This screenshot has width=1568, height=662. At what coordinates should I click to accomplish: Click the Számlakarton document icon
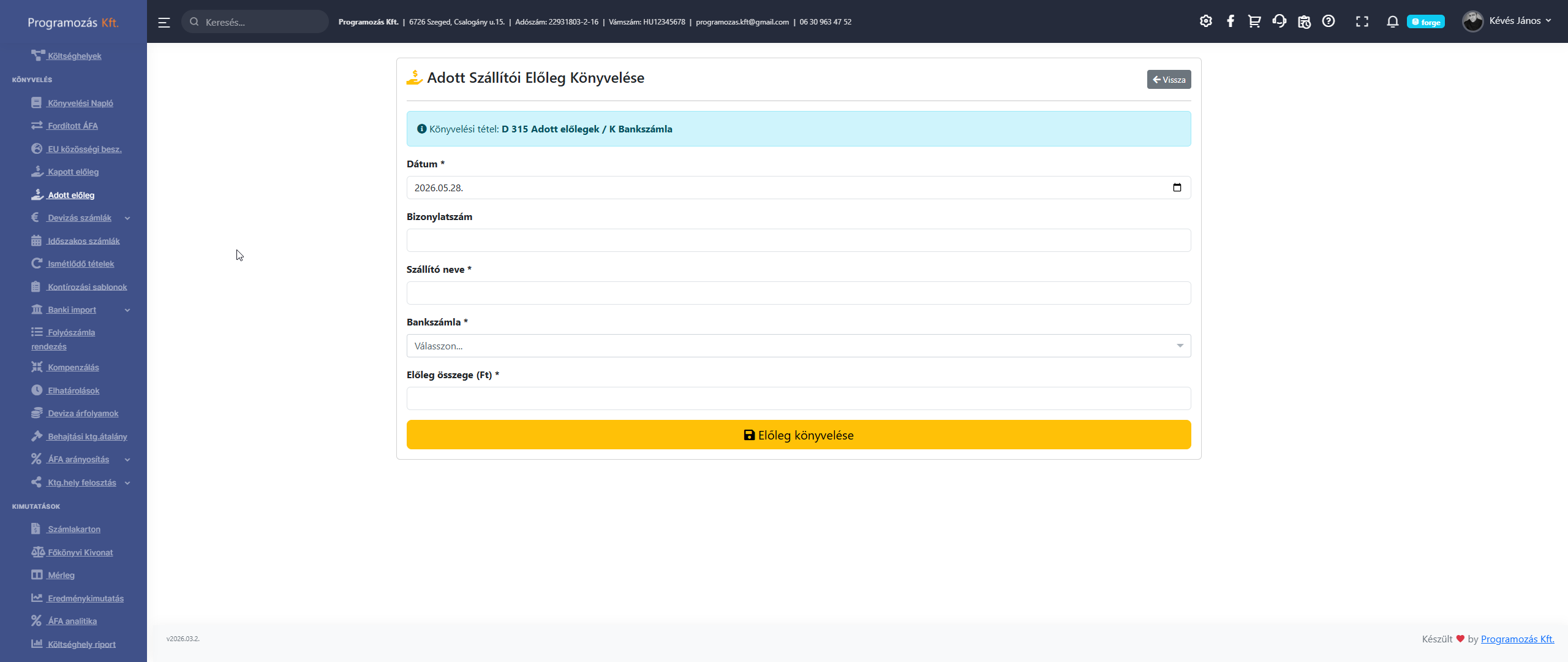click(x=36, y=529)
